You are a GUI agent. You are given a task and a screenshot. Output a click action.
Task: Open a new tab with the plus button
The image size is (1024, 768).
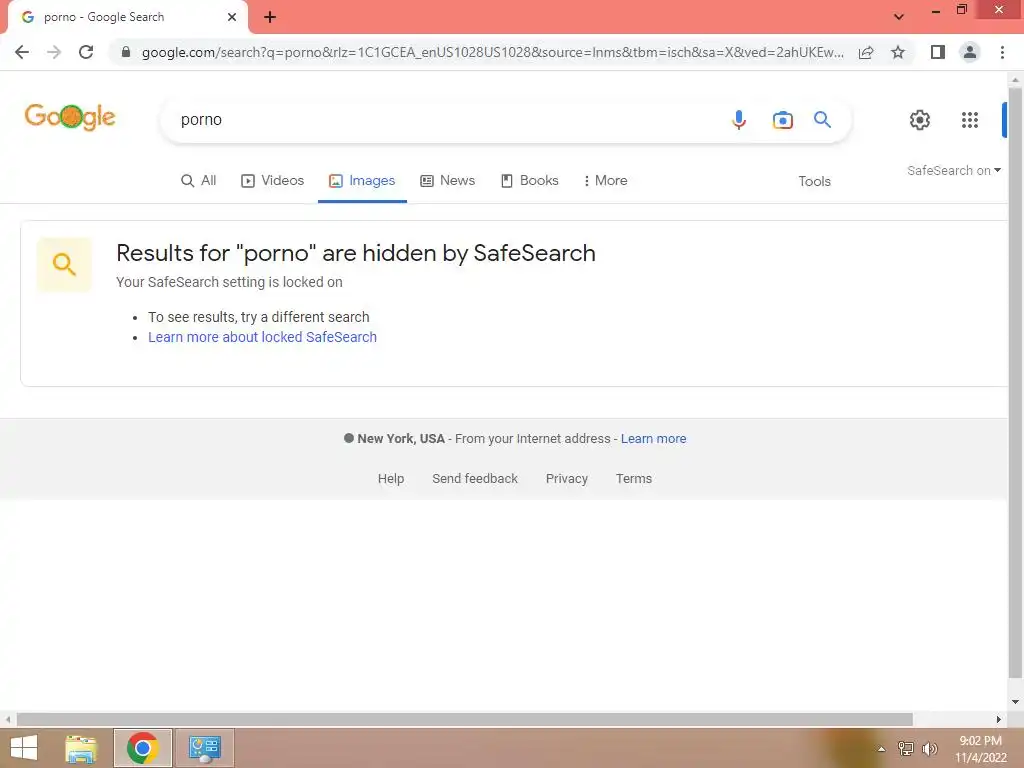tap(270, 18)
